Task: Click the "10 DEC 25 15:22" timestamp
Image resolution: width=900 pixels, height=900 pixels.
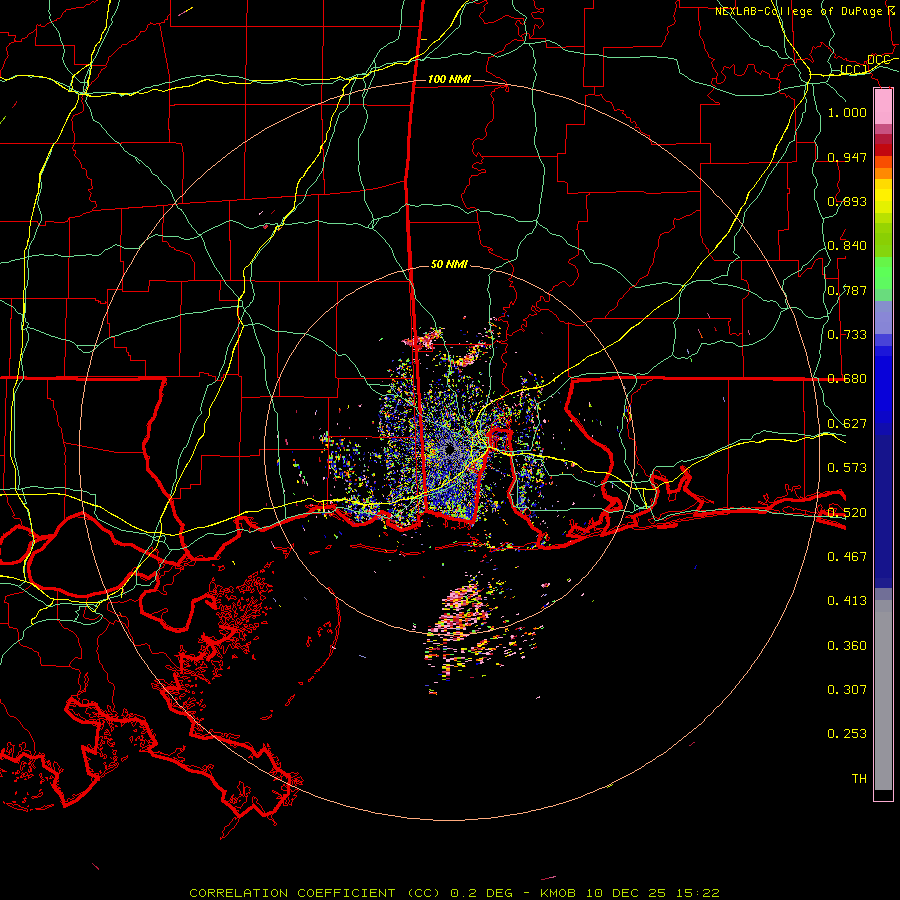Action: pos(653,893)
